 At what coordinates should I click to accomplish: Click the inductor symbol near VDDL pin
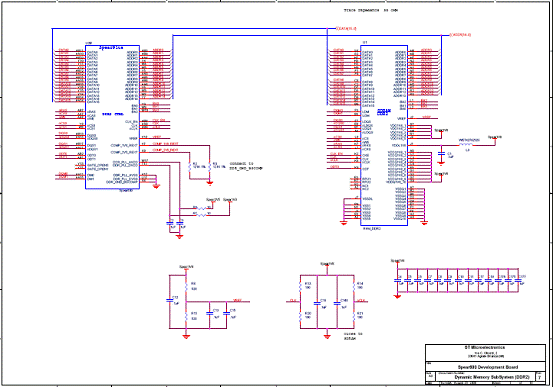tap(467, 145)
